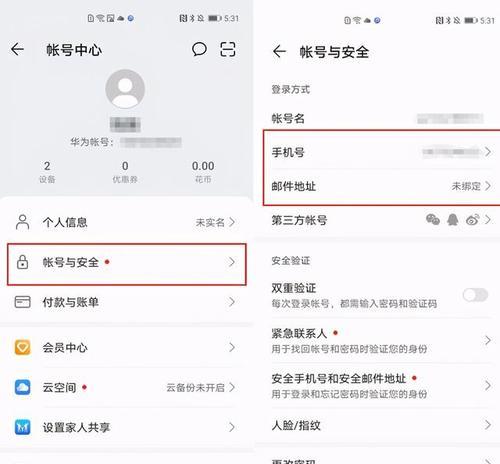Tap the orange 会员中心 diamond icon
Viewport: 500px width, 464px height.
point(23,348)
